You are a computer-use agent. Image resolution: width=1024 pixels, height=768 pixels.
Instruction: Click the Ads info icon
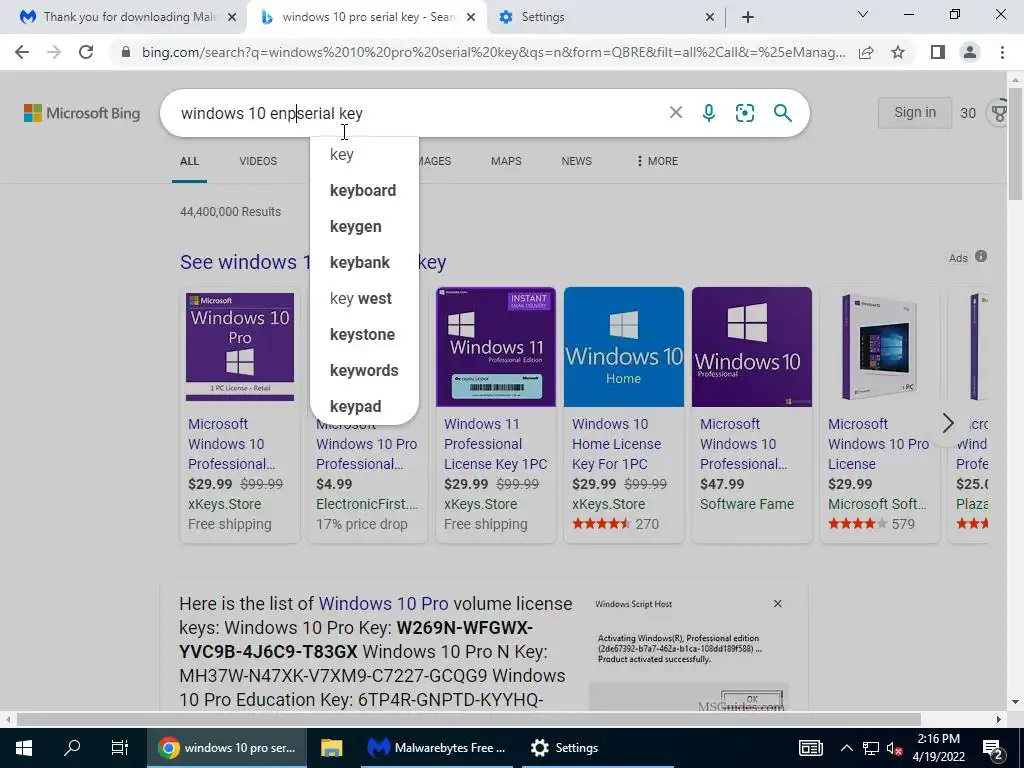click(981, 256)
